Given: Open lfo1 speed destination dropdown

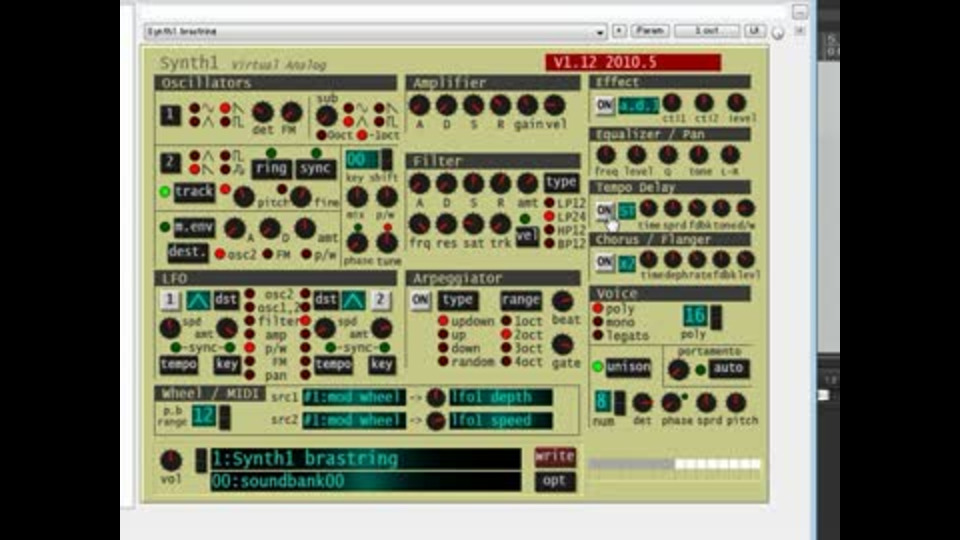Looking at the screenshot, I should [x=501, y=420].
